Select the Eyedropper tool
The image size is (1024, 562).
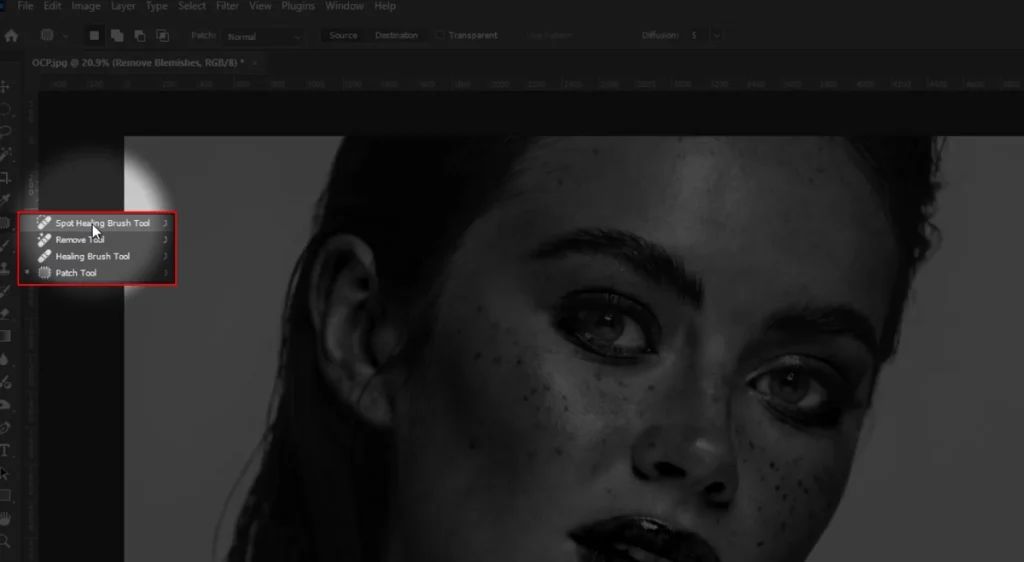pyautogui.click(x=5, y=200)
